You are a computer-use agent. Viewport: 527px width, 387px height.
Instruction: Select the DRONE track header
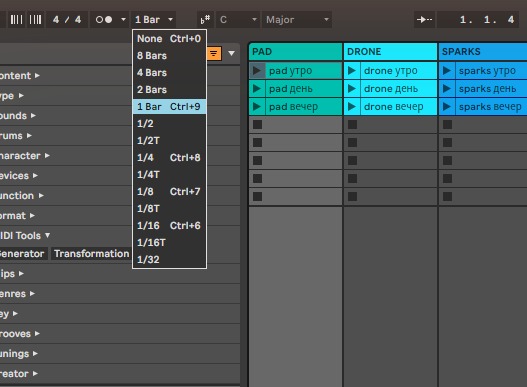click(390, 52)
